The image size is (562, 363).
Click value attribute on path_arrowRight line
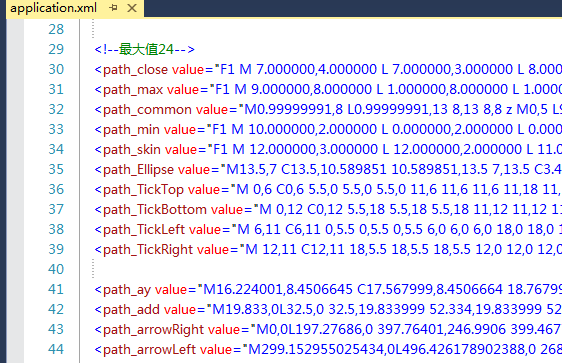[224, 330]
